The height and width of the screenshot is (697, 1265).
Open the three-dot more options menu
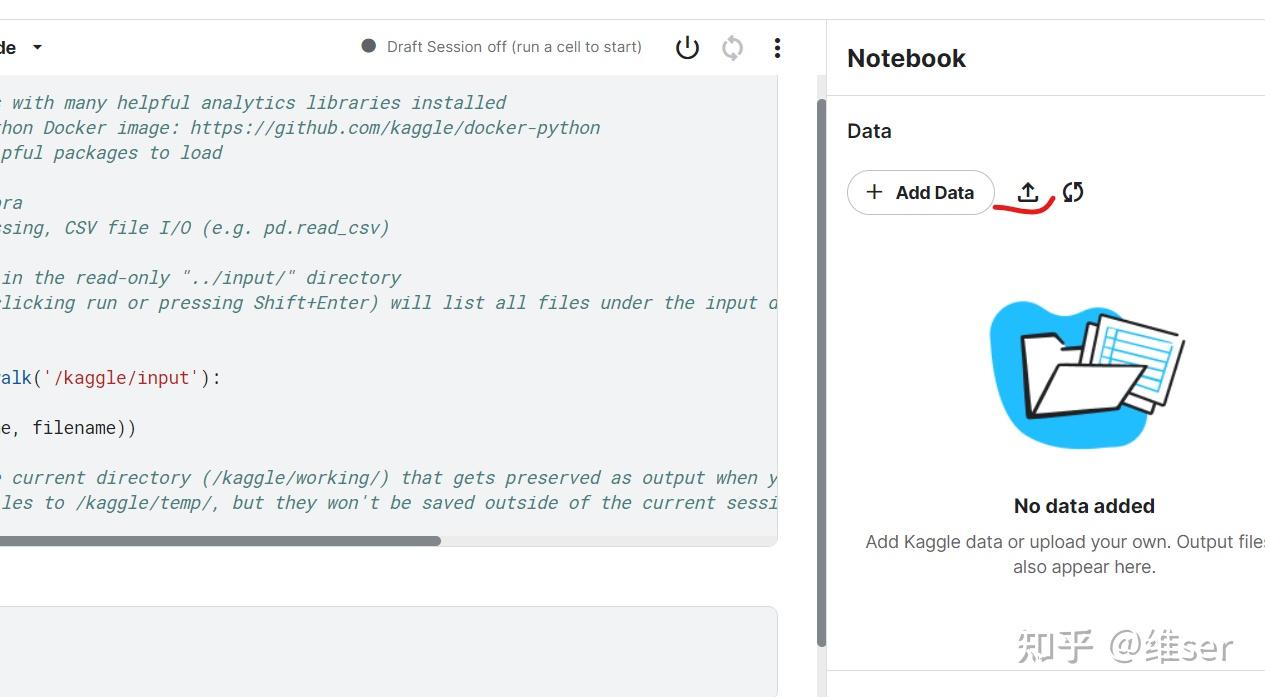tap(777, 47)
